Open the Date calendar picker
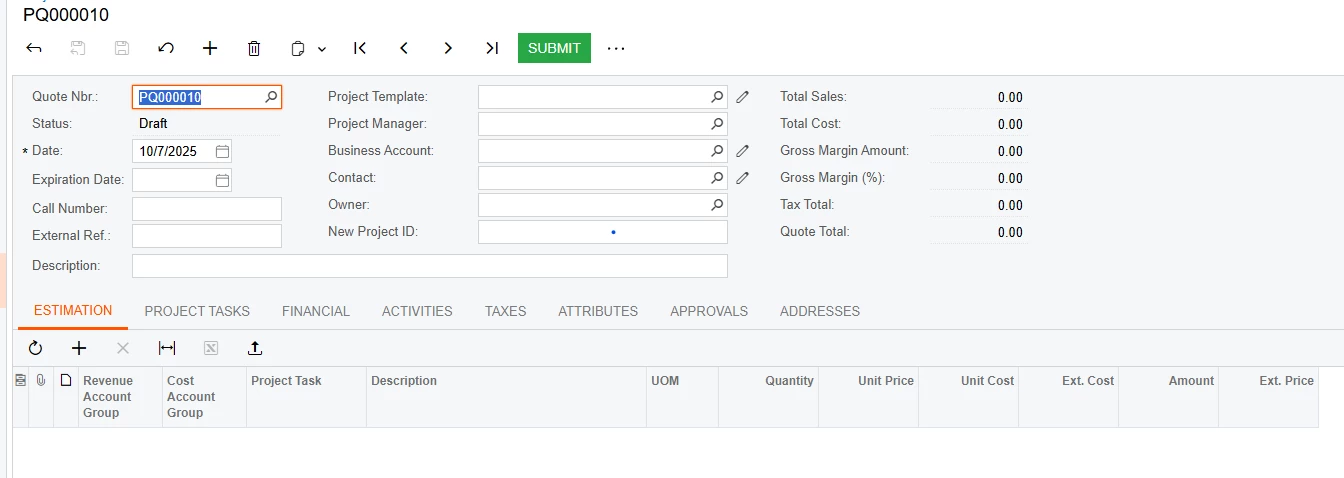 [222, 152]
